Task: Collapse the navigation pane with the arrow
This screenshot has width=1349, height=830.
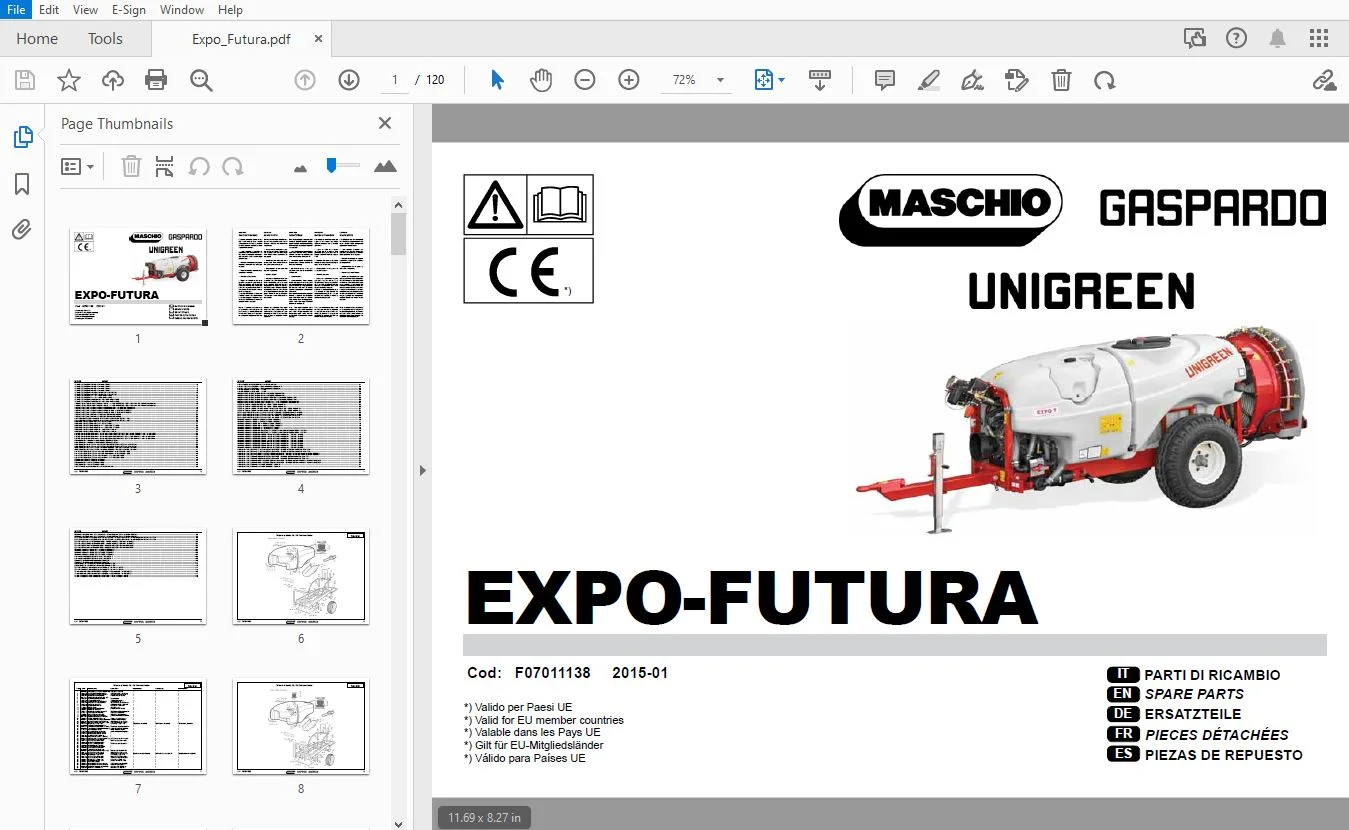Action: [422, 470]
